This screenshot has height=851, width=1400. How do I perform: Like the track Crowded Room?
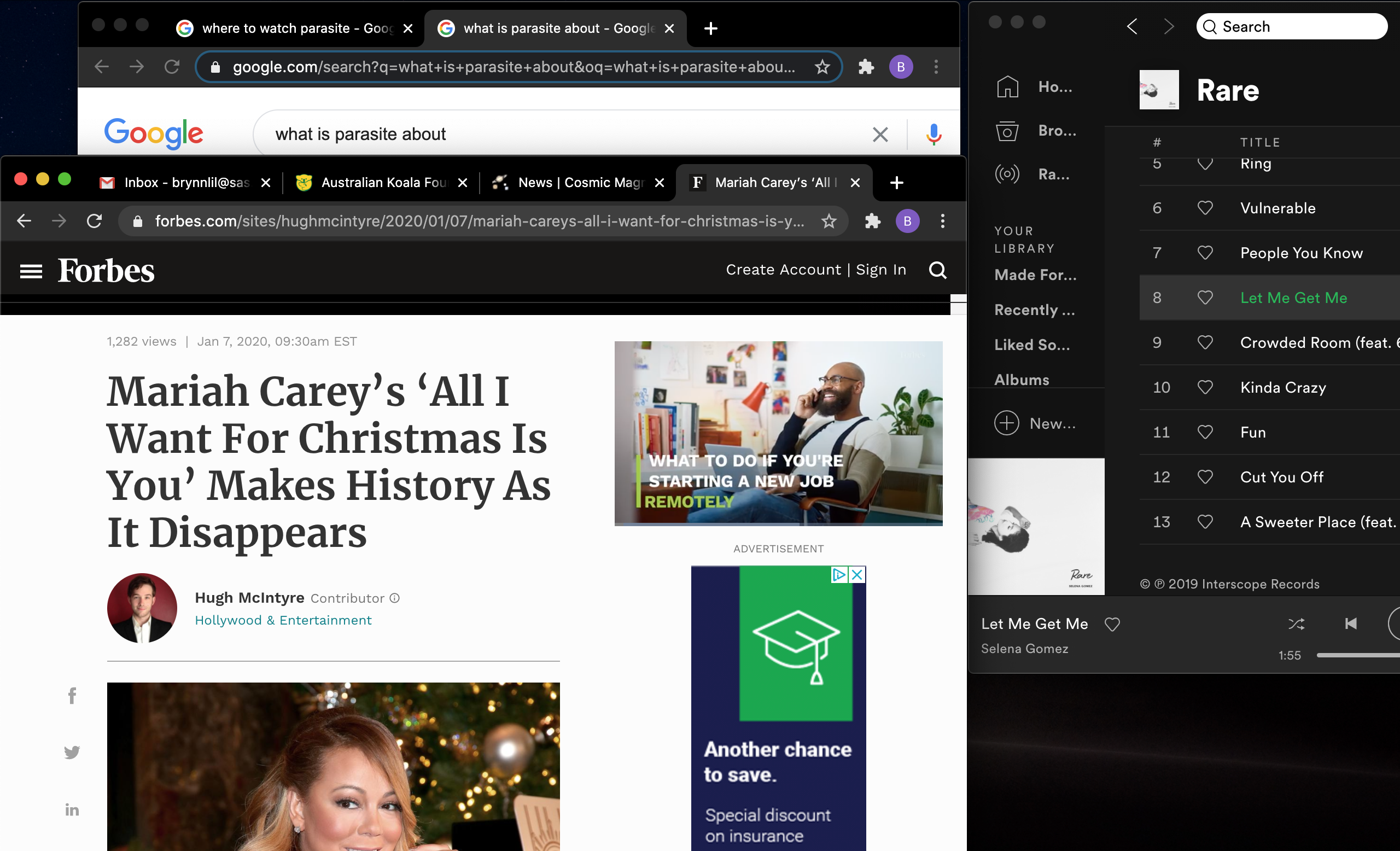coord(1205,342)
